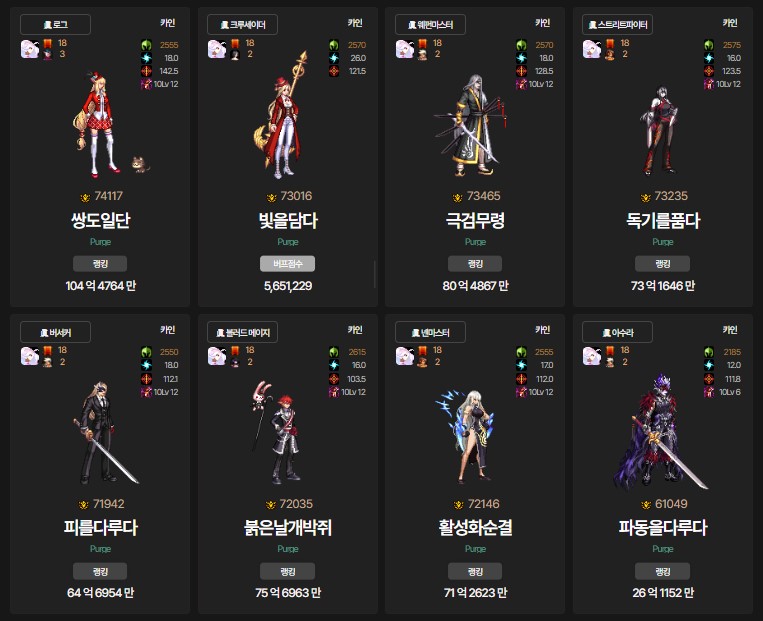This screenshot has width=763, height=621.
Task: Open the 극검무령 character name link
Action: 475,220
